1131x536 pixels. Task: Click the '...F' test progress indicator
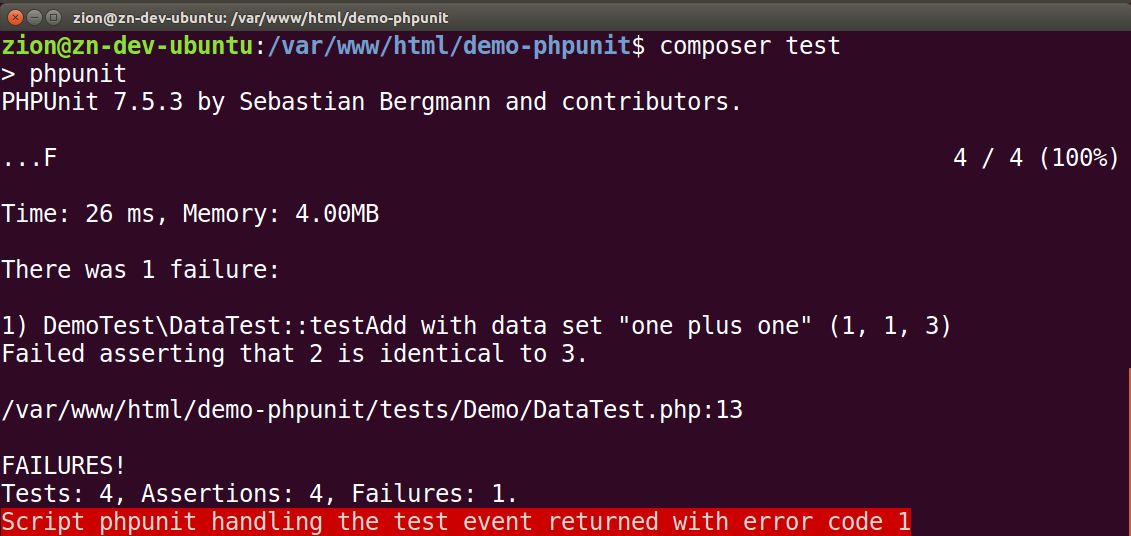tap(29, 157)
